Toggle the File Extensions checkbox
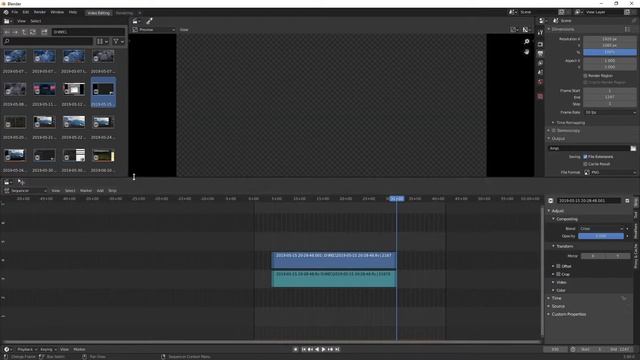The height and width of the screenshot is (360, 640). pos(585,157)
